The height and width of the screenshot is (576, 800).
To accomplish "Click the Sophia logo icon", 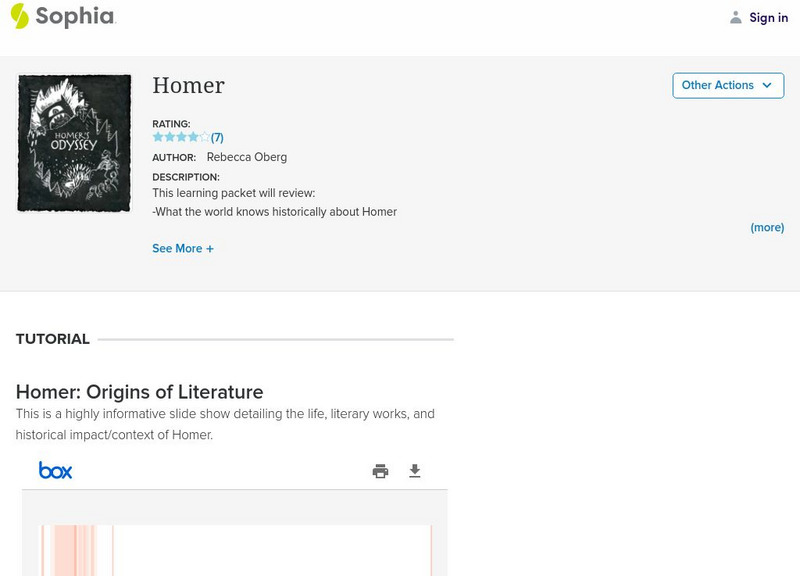I will [x=19, y=16].
